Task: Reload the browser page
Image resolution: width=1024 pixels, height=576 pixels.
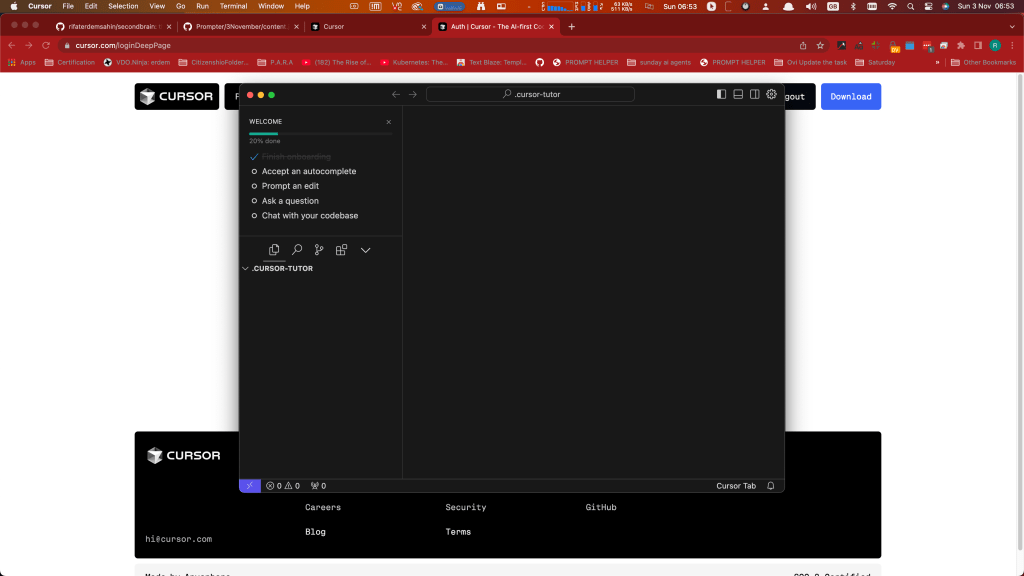Action: 46,46
